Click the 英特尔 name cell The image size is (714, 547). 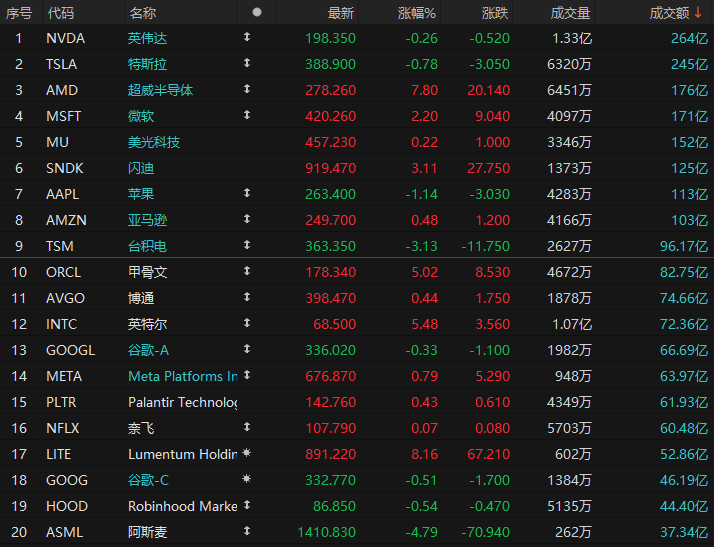[x=147, y=324]
